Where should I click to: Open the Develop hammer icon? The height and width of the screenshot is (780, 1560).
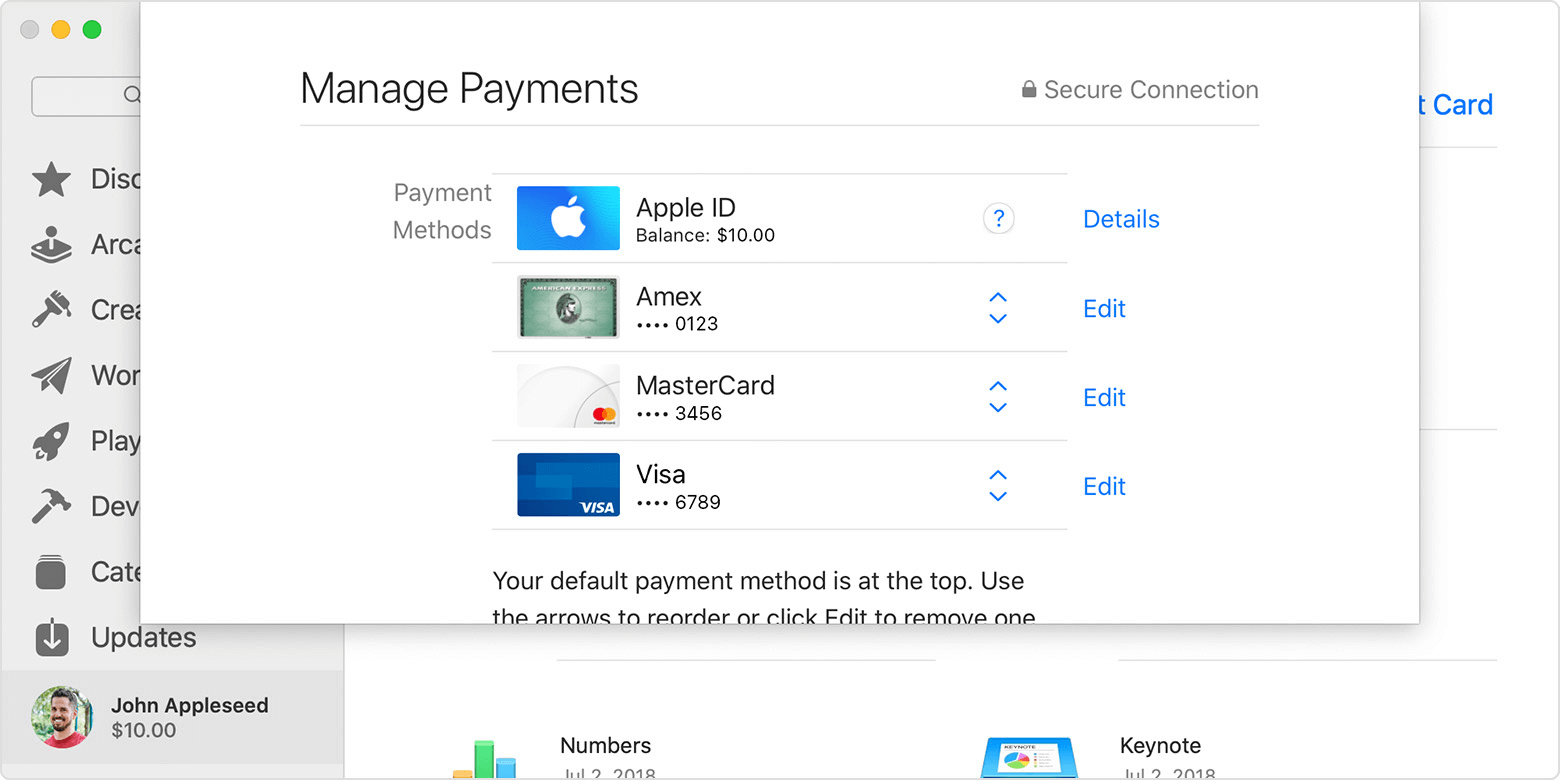point(49,506)
